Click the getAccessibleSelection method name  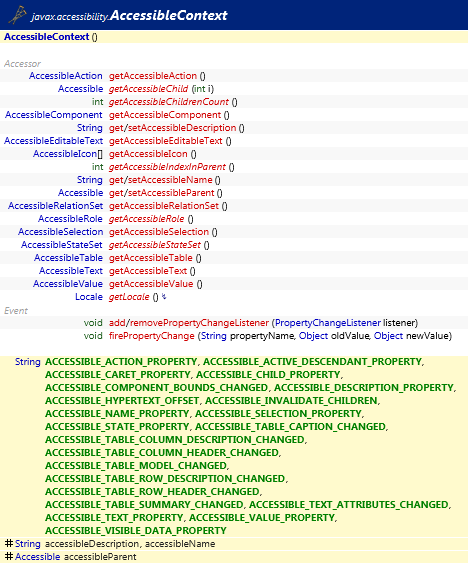pyautogui.click(x=159, y=232)
